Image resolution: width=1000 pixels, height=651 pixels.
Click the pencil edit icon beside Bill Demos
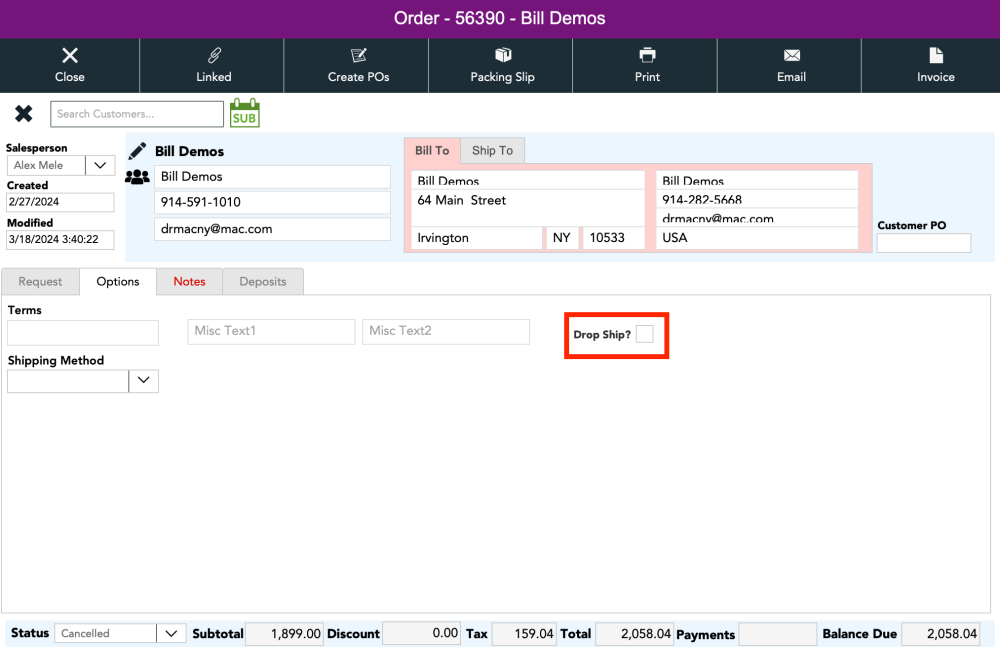coord(137,152)
